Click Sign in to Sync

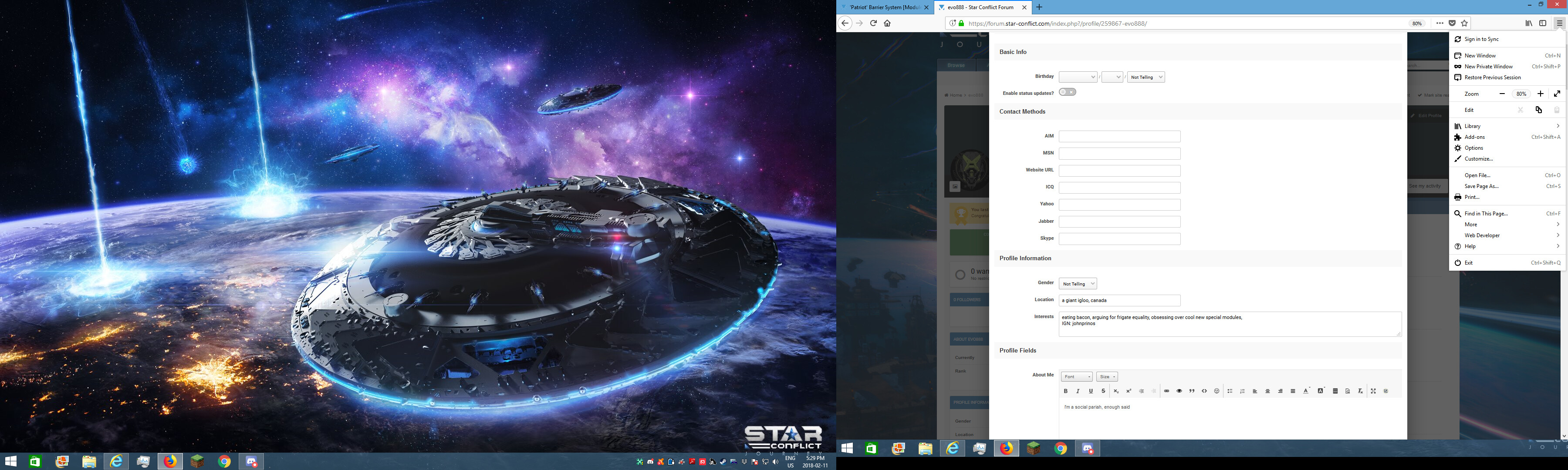[x=1482, y=39]
